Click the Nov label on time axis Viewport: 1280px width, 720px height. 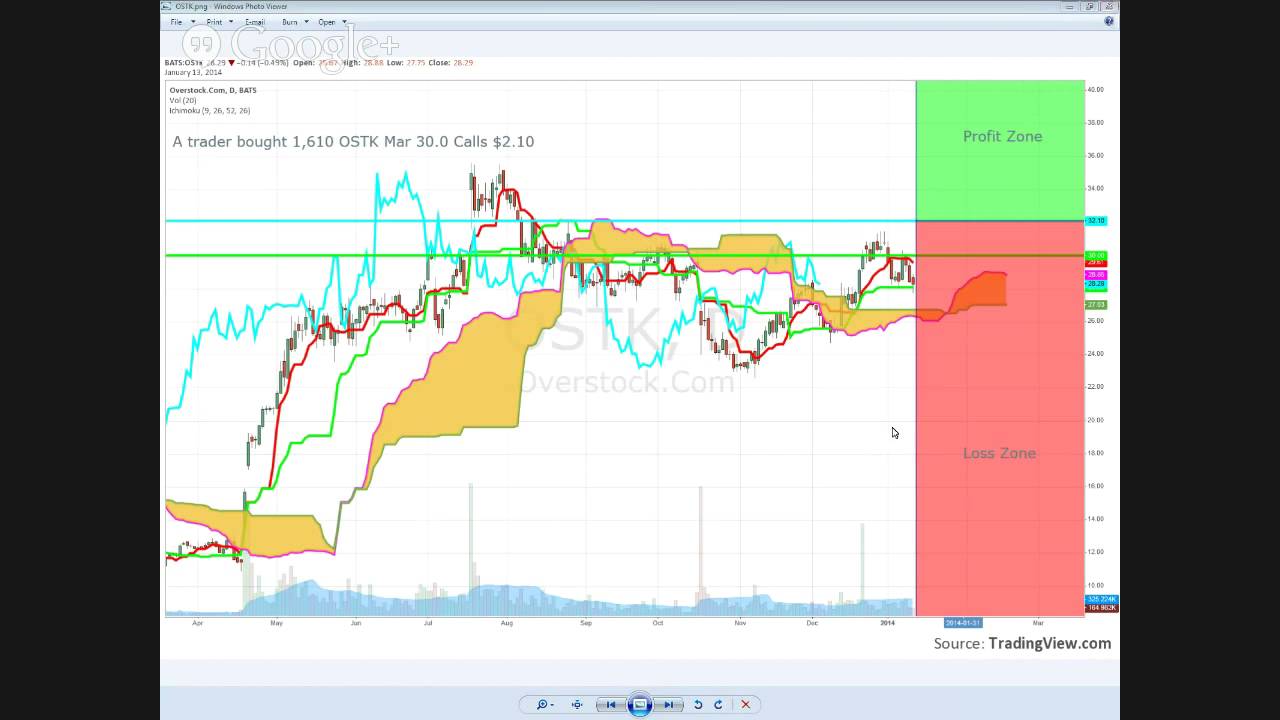740,622
